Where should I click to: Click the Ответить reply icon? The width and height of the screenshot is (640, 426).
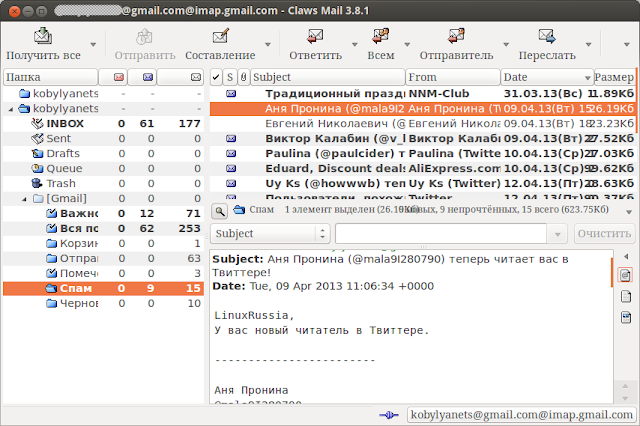[x=315, y=36]
